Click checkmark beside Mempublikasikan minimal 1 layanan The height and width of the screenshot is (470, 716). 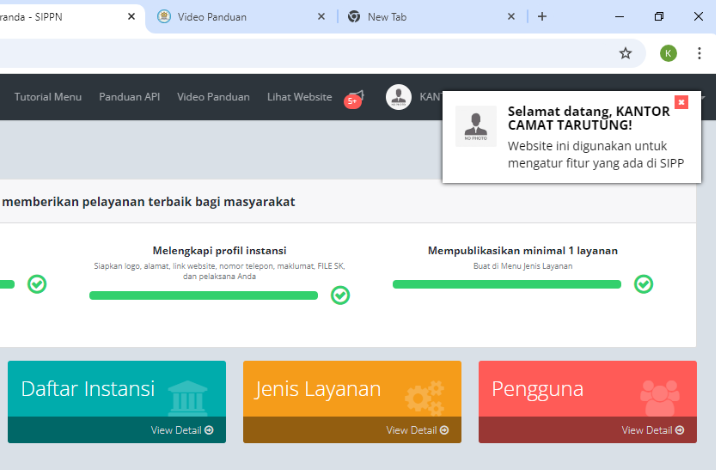644,284
